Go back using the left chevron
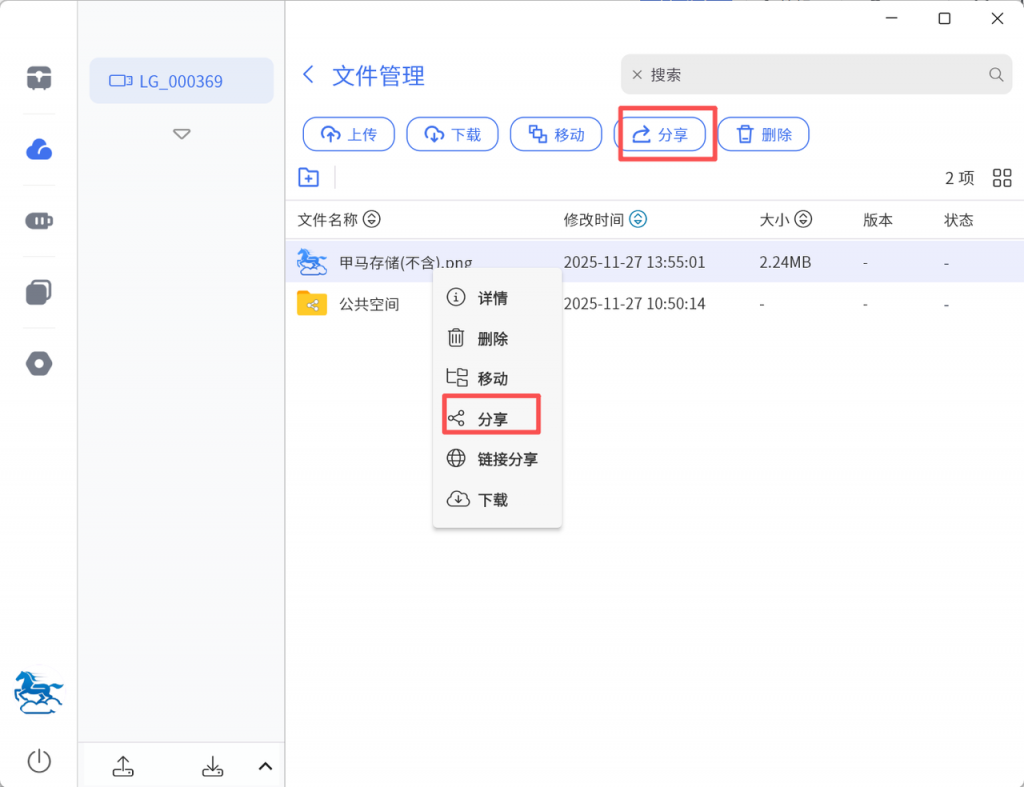The image size is (1024, 787). (309, 75)
